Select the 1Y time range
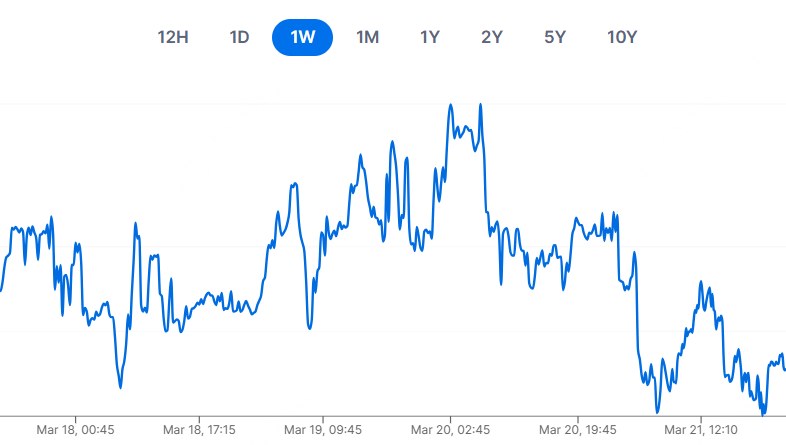 click(x=429, y=38)
